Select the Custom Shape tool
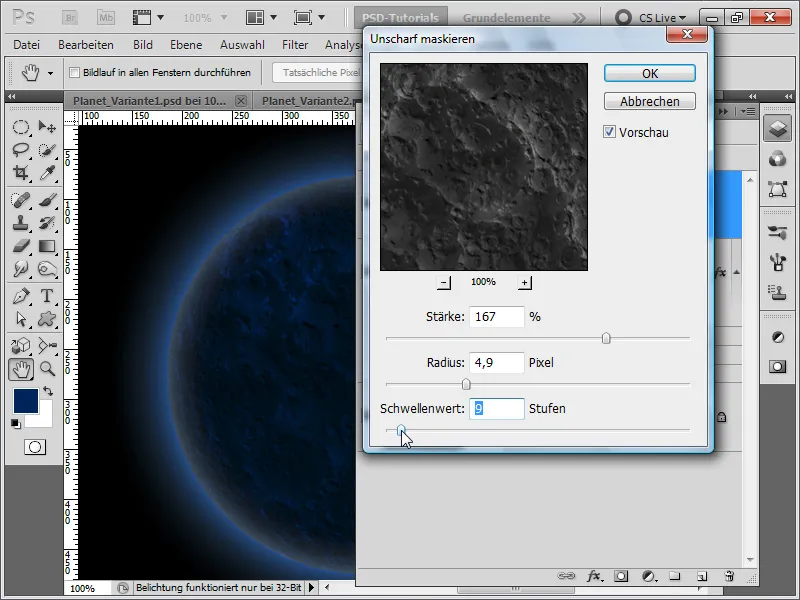The width and height of the screenshot is (800, 600). (47, 319)
